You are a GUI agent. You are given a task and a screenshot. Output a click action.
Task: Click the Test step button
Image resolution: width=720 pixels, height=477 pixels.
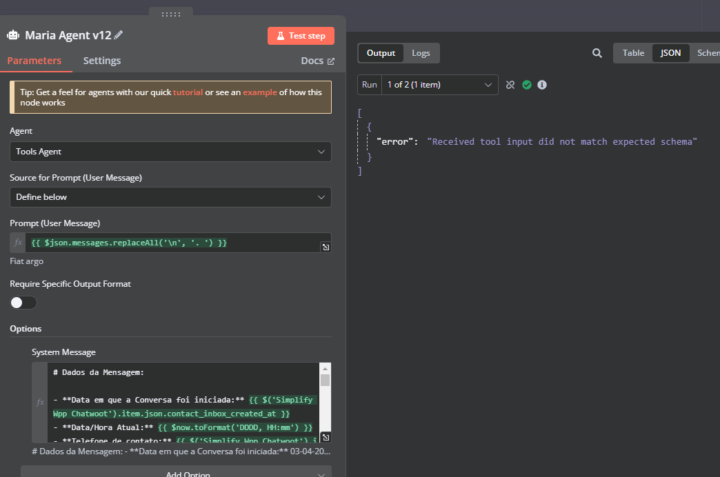click(301, 36)
